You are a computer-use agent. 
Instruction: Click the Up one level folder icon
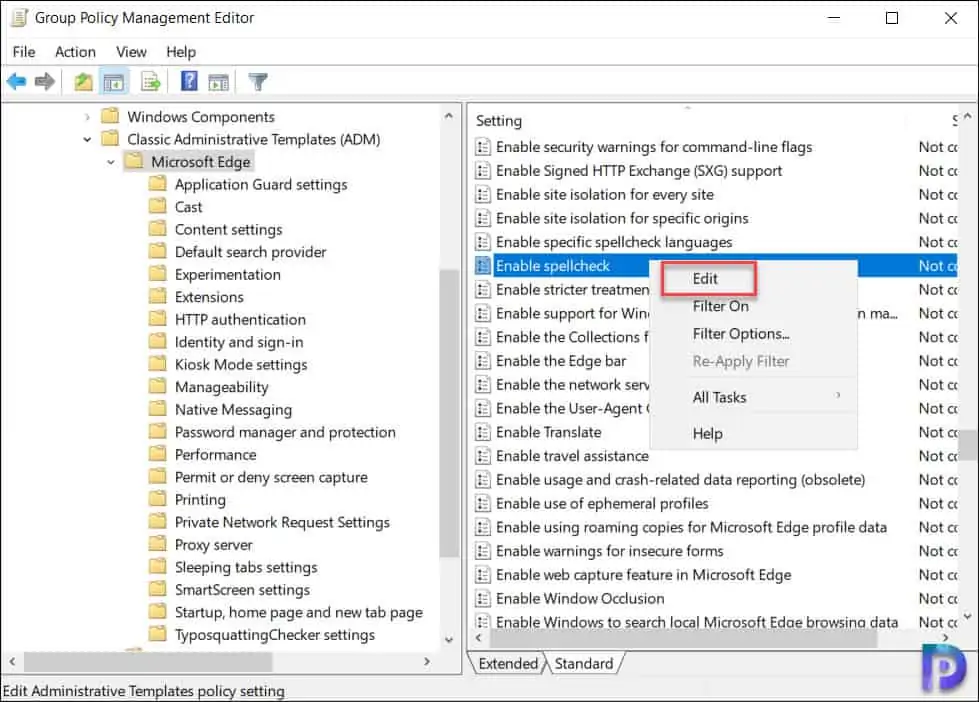click(x=83, y=82)
